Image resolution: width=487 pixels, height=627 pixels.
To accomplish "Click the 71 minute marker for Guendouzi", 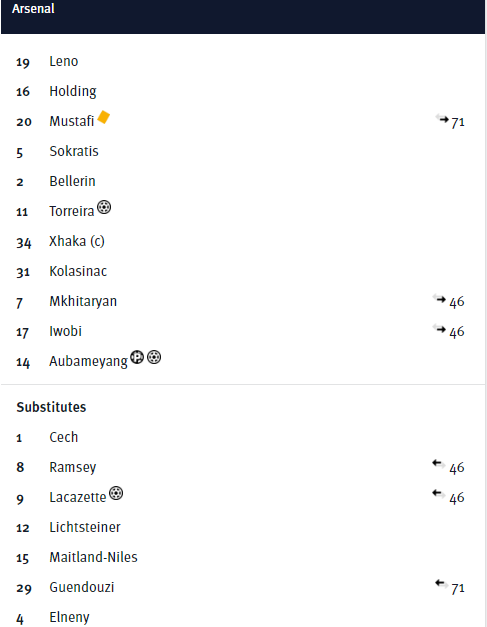I will pos(458,588).
